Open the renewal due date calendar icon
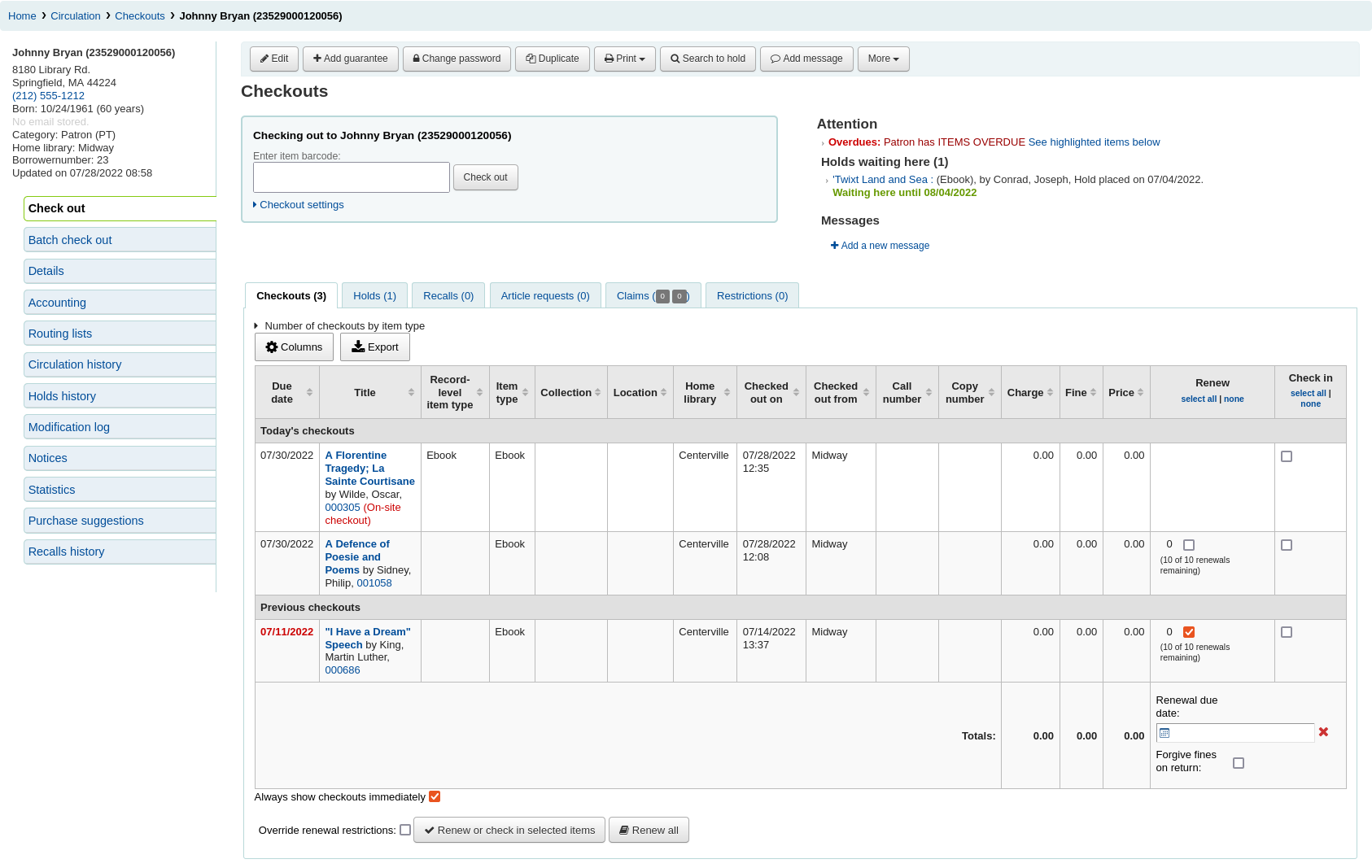The width and height of the screenshot is (1372, 868). pyautogui.click(x=1165, y=732)
